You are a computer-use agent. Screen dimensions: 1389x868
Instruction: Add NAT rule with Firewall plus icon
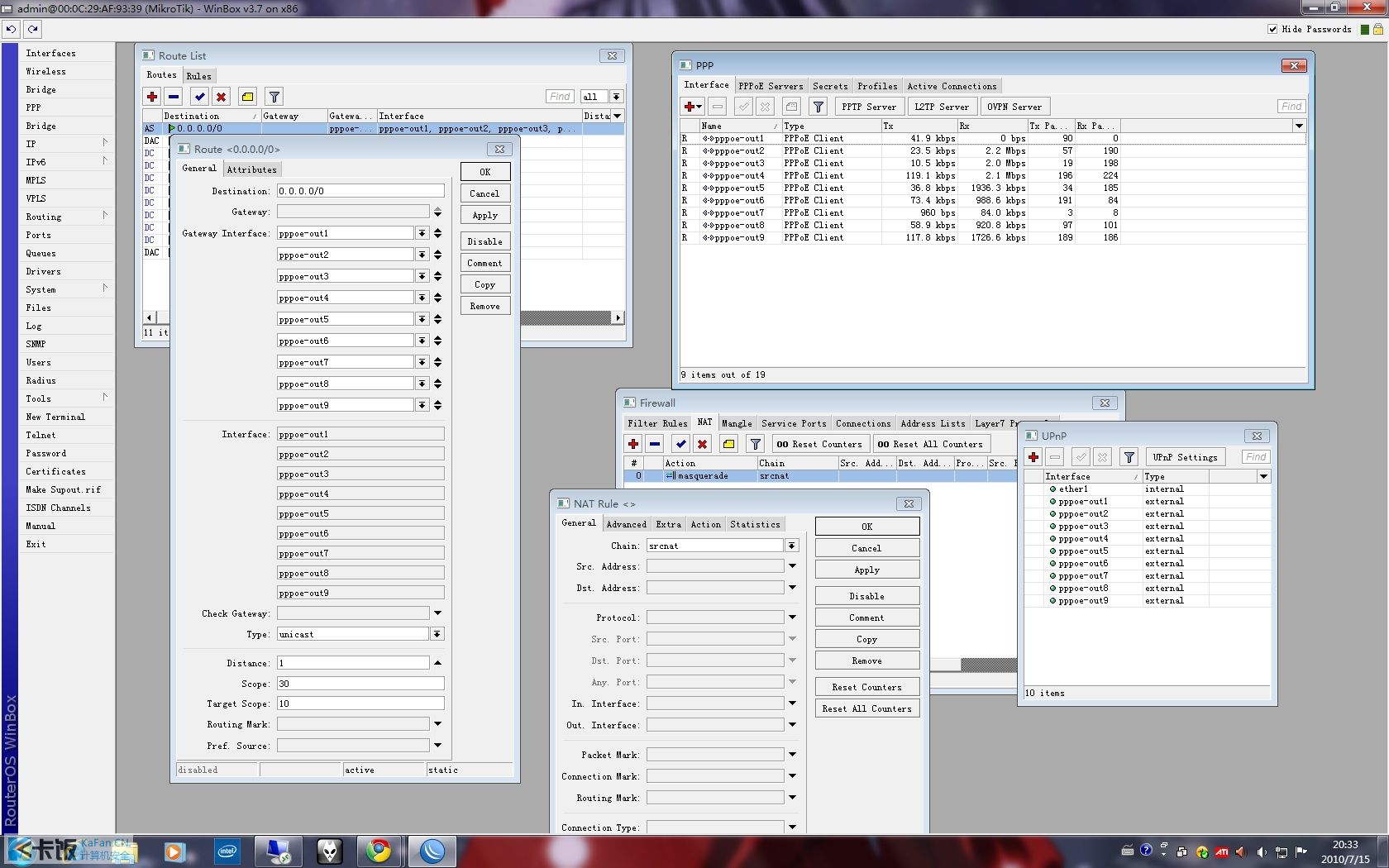tap(633, 444)
